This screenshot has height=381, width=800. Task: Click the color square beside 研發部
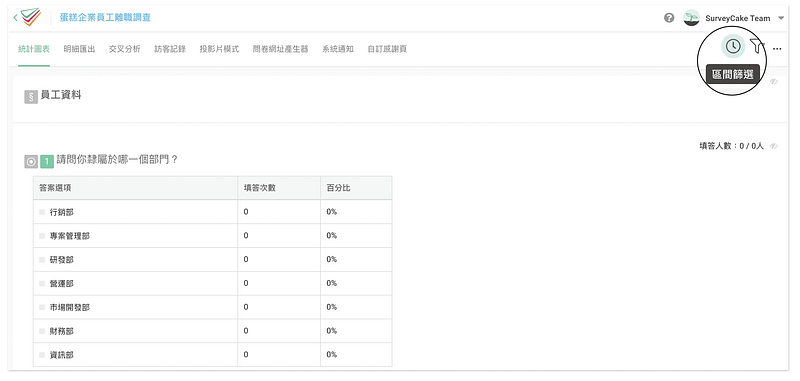[x=42, y=260]
